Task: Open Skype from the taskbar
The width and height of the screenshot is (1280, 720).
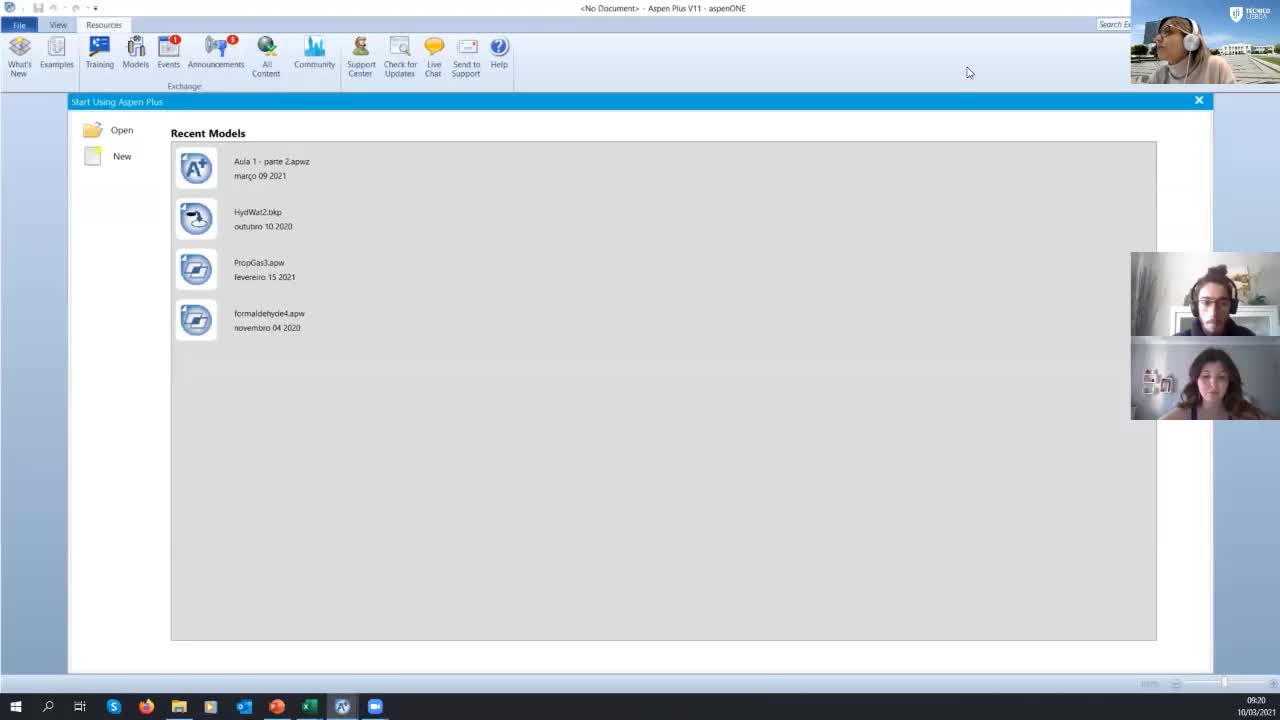Action: (114, 706)
